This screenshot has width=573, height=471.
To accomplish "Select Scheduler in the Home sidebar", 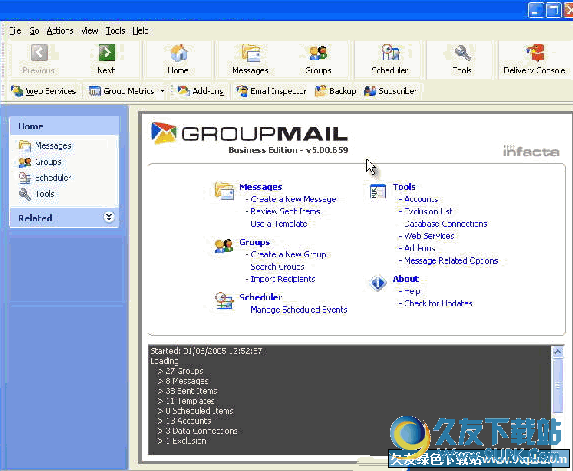I will (x=45, y=178).
